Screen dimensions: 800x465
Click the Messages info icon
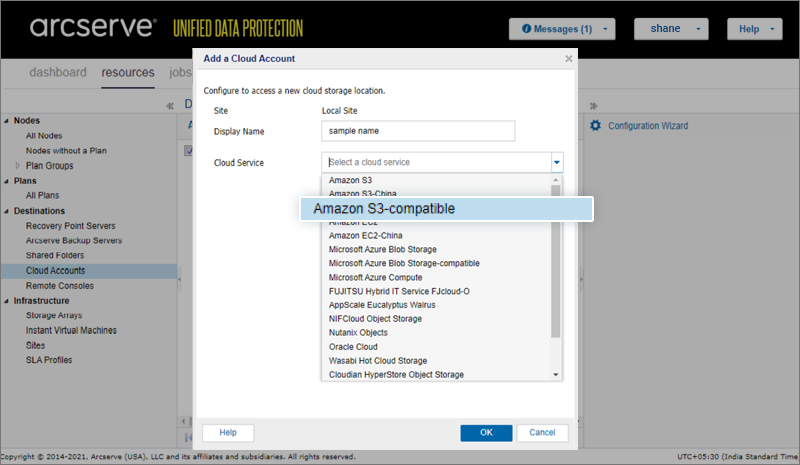coord(527,29)
